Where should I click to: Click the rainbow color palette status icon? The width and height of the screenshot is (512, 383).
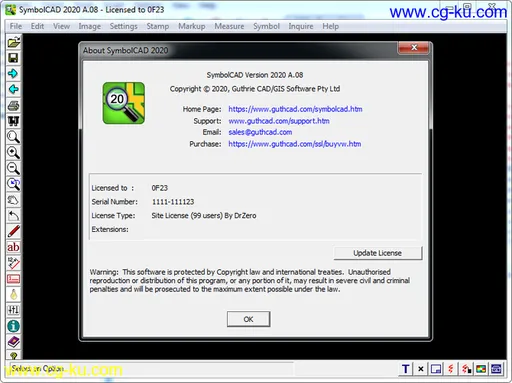[x=481, y=369]
